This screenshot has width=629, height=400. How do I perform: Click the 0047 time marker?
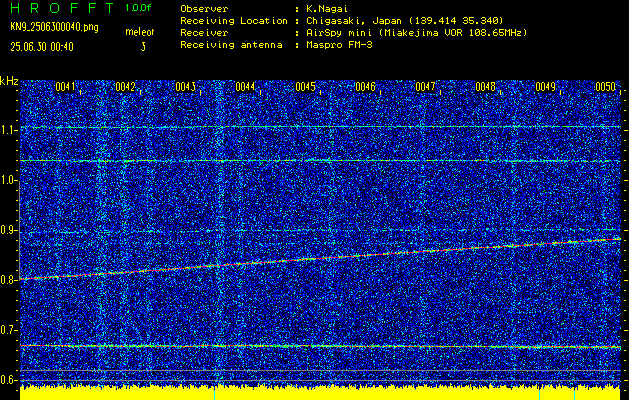point(425,87)
